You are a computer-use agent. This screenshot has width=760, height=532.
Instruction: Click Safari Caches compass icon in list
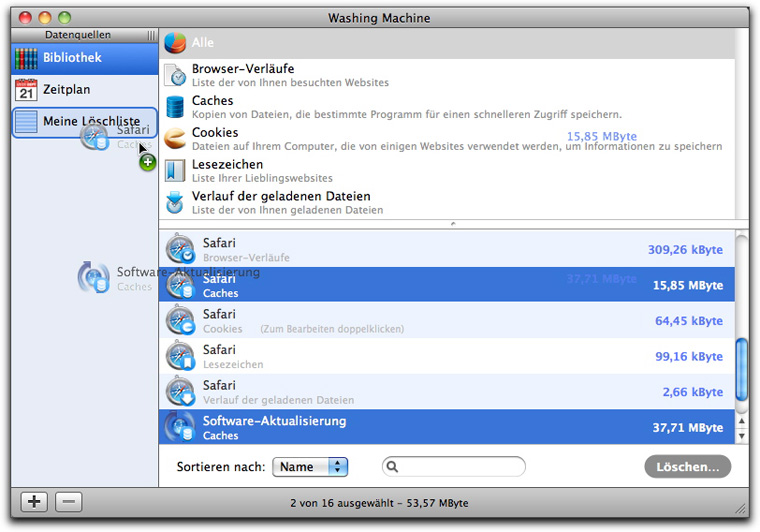[x=180, y=285]
